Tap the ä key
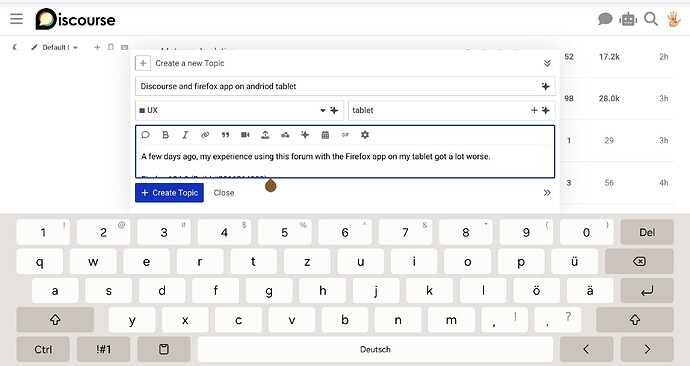Viewport: 690px width, 366px height. pos(590,291)
